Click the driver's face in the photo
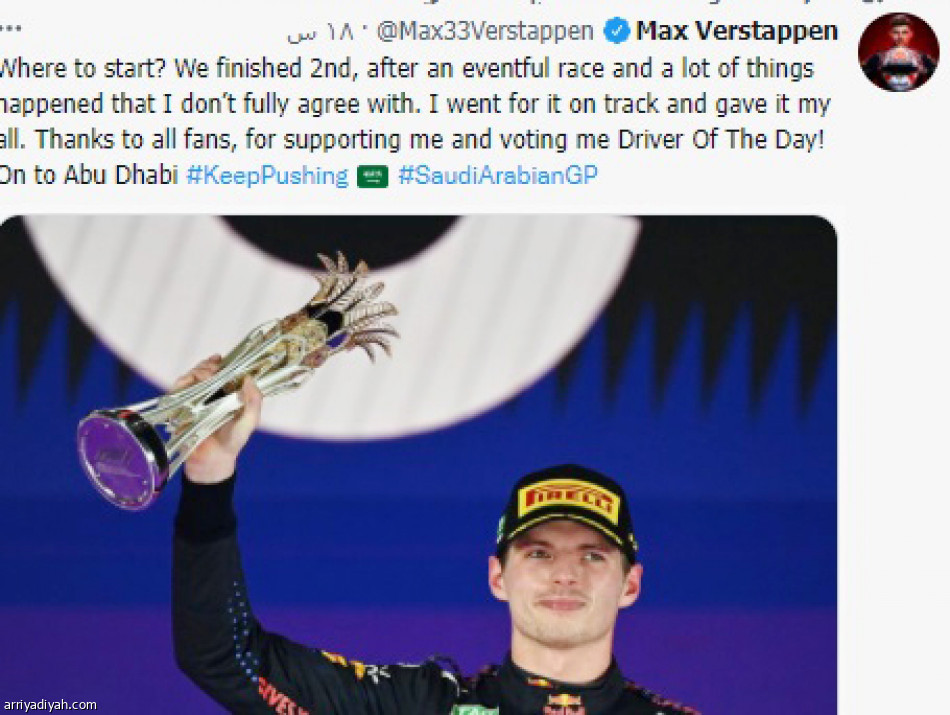Screen dimensions: 950x715 (x=564, y=593)
